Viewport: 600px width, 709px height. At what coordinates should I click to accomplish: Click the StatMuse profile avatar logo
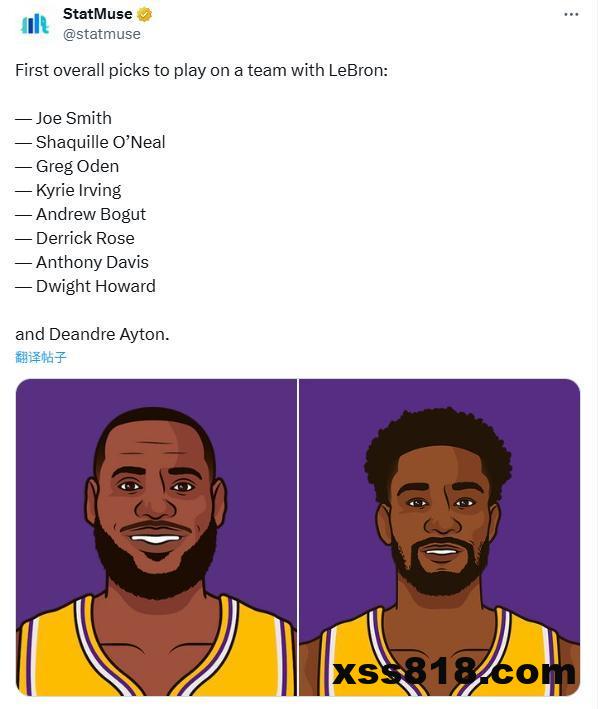tap(35, 24)
